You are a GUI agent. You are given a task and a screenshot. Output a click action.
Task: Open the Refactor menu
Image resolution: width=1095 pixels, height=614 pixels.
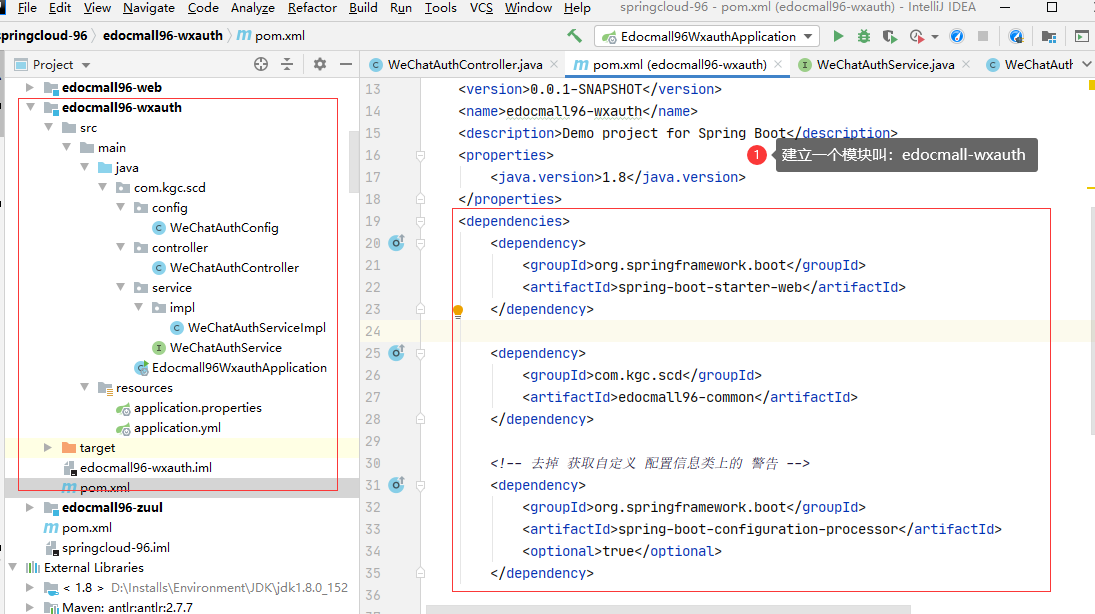312,8
